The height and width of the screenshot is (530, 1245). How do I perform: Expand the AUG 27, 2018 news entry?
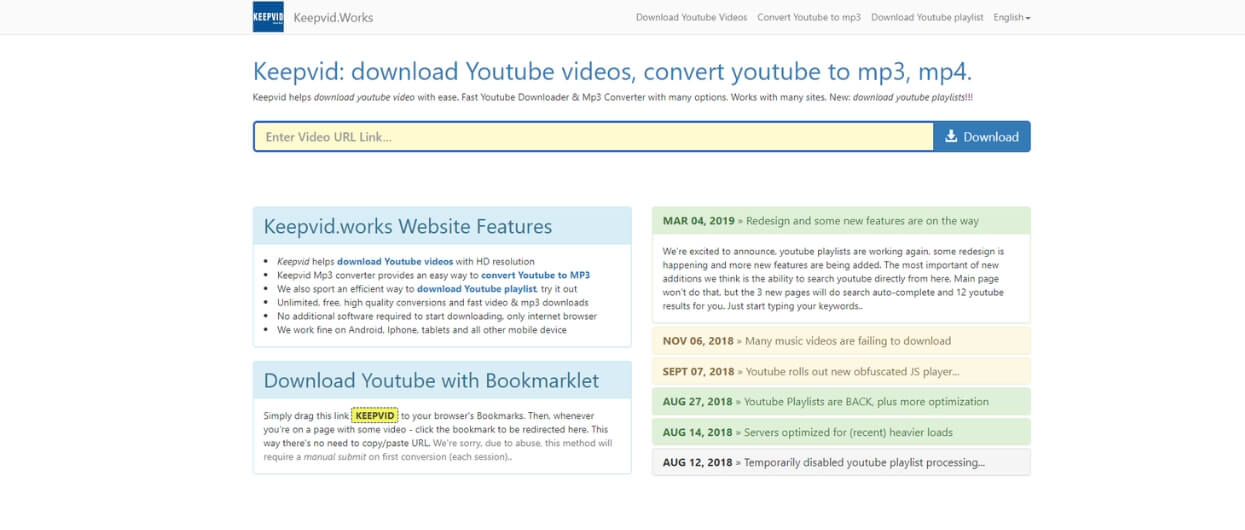841,402
